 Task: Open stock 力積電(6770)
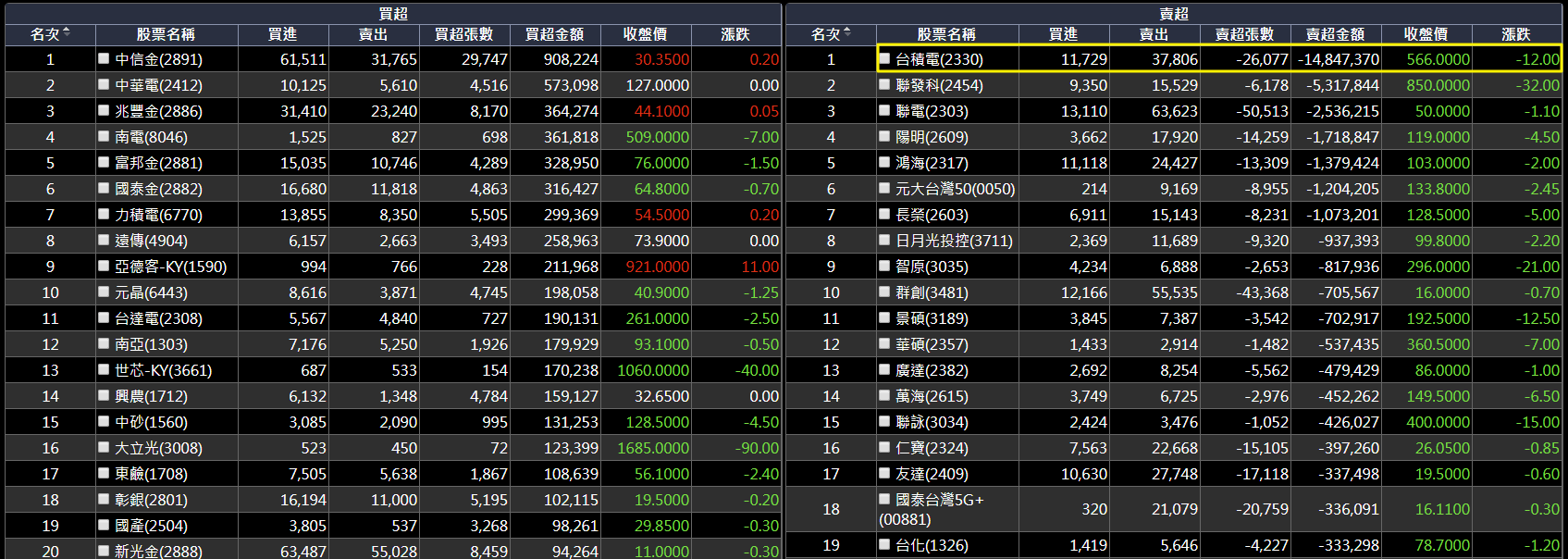[158, 215]
